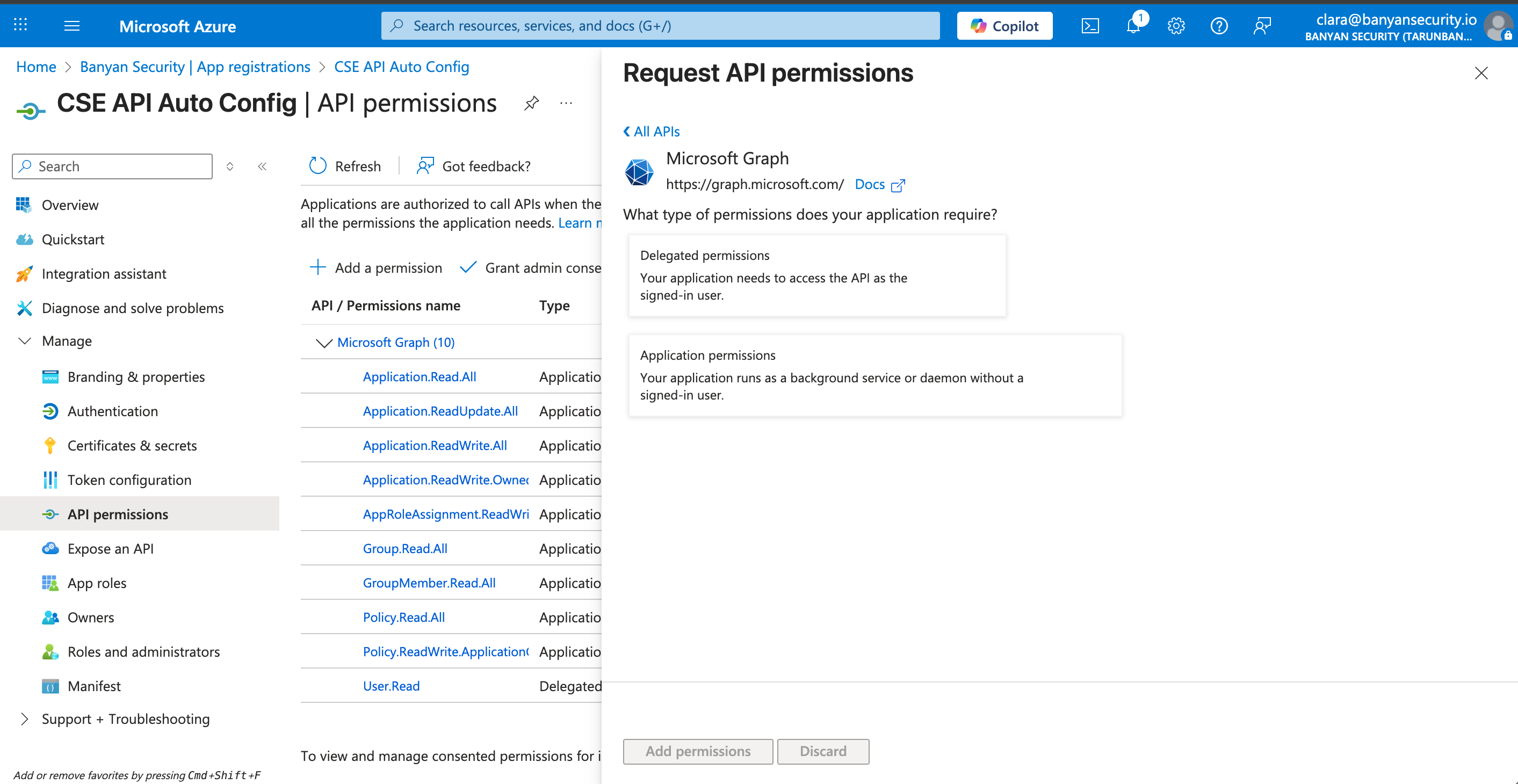
Task: Click the Copilot button
Action: pos(1004,26)
